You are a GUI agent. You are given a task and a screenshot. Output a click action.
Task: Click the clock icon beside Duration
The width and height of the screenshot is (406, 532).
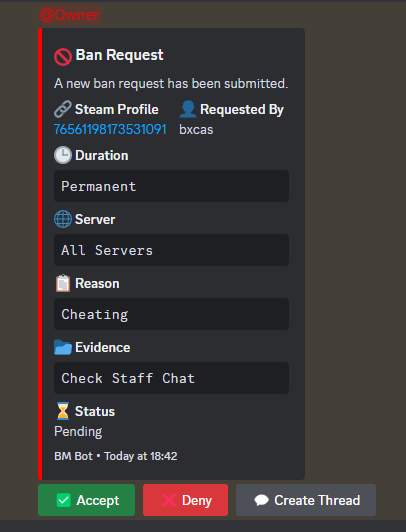point(63,155)
